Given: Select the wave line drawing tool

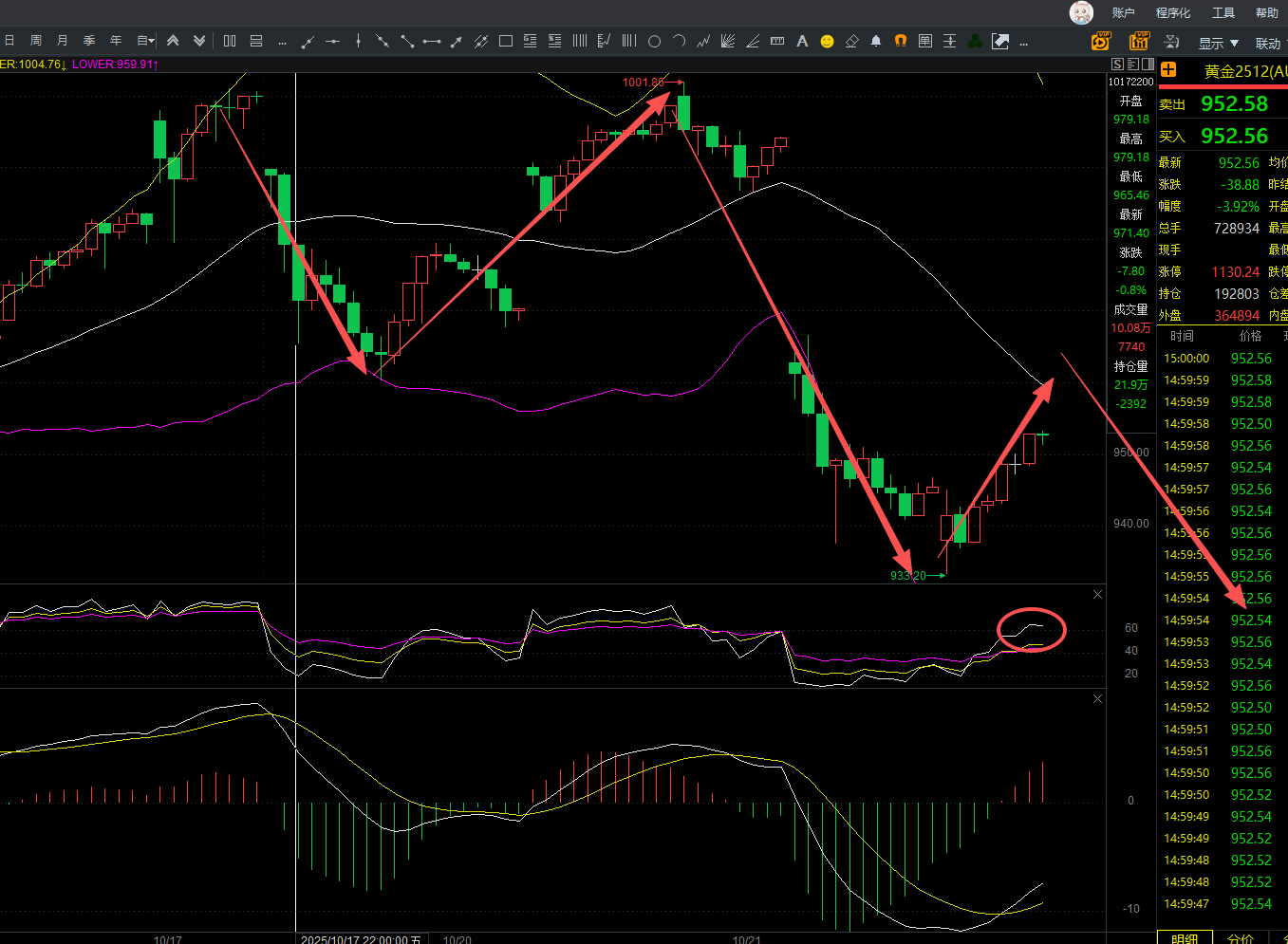Looking at the screenshot, I should (703, 41).
